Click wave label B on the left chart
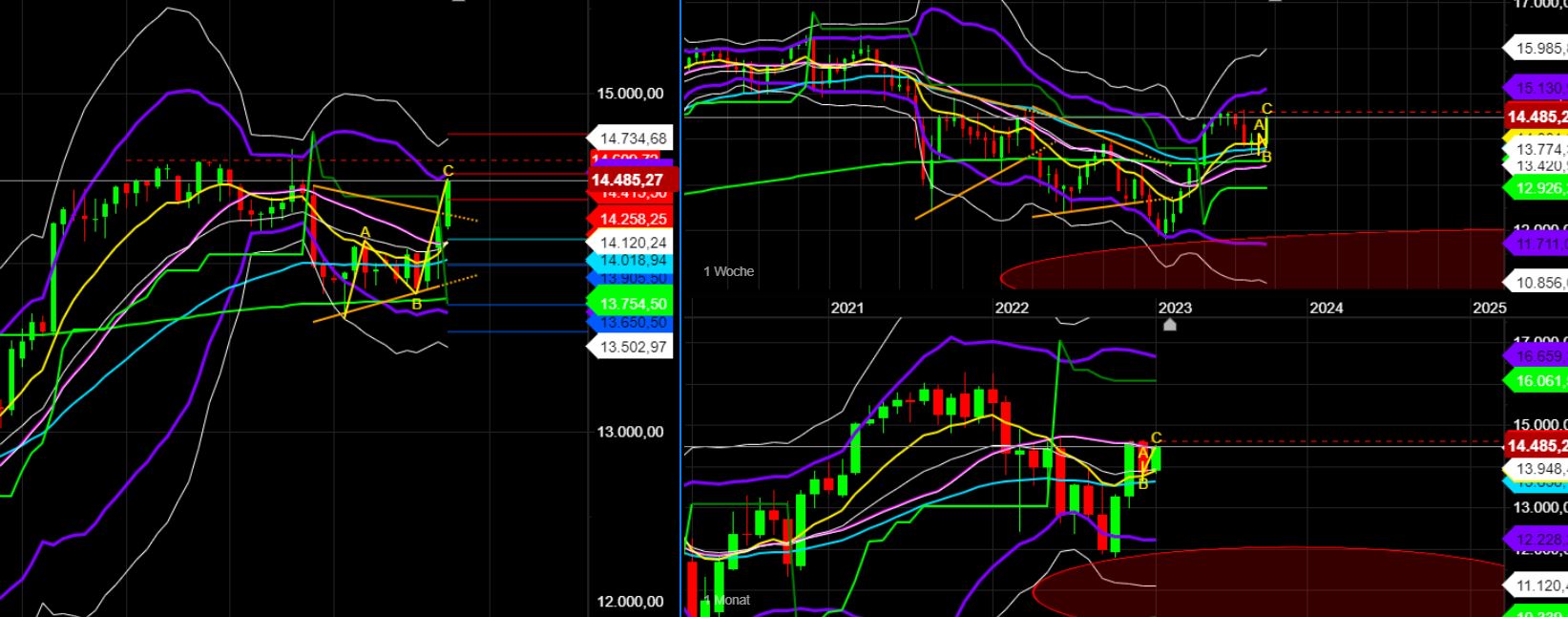1568x617 pixels. (x=416, y=305)
